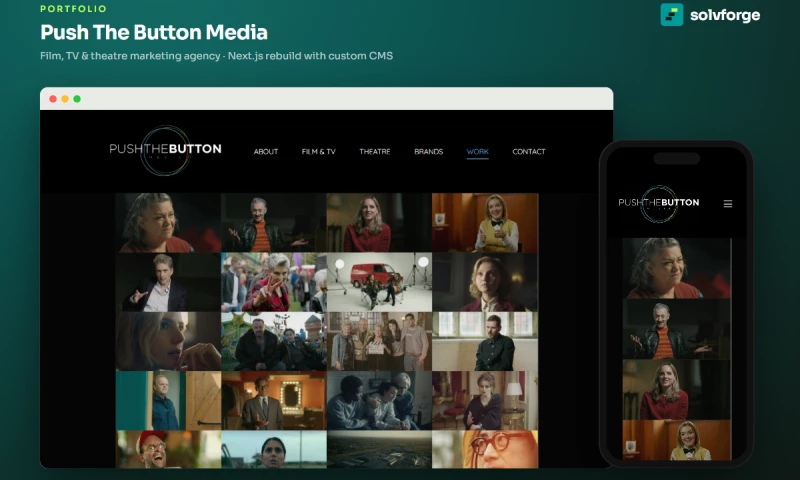Open thumbnail of man by wooden stable door

(x=168, y=400)
